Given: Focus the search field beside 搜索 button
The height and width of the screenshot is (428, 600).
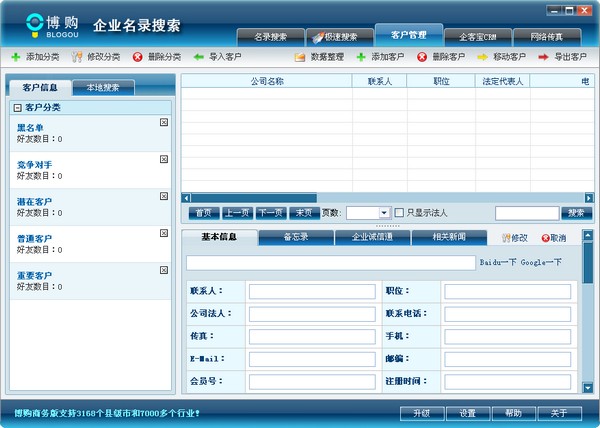Looking at the screenshot, I should coord(527,213).
